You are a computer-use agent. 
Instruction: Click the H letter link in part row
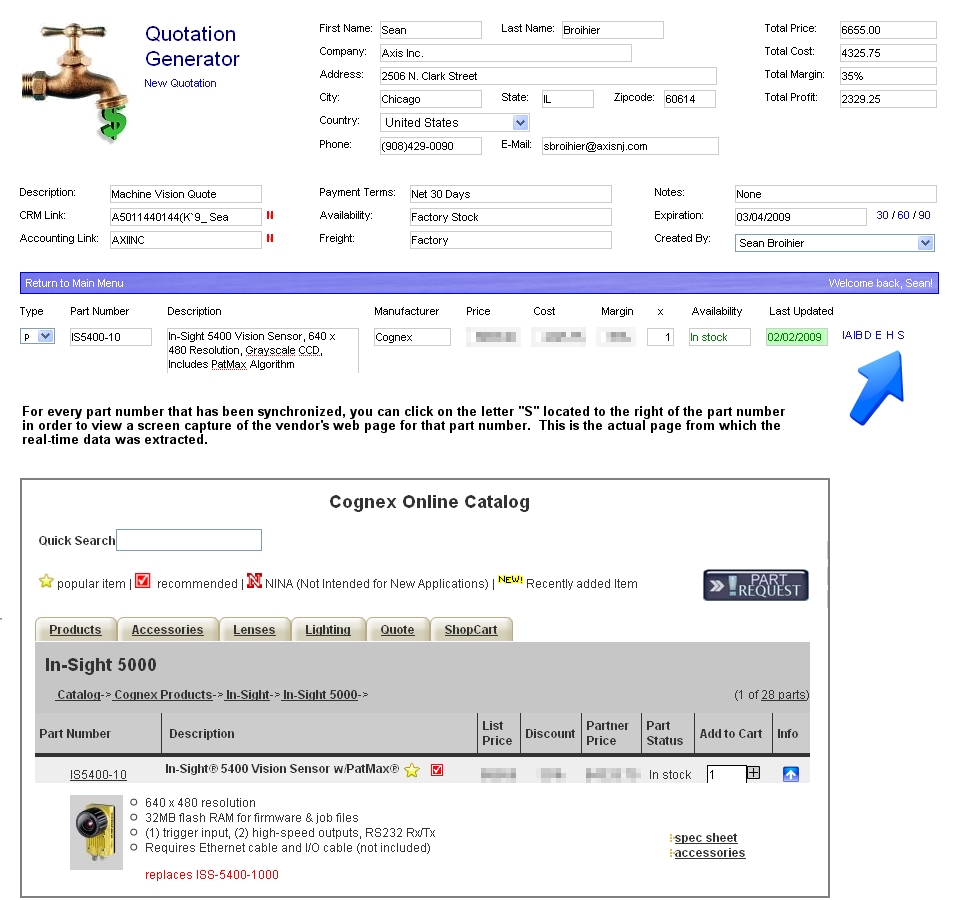(x=890, y=335)
